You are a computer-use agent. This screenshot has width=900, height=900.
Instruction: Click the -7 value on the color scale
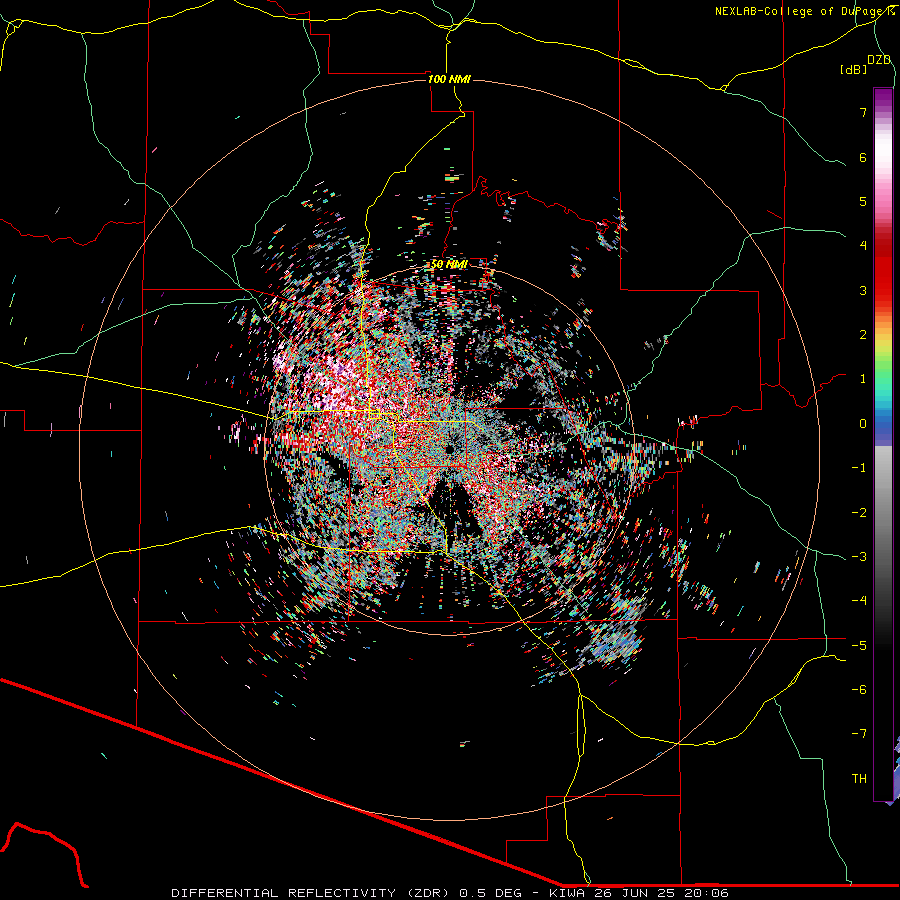(x=859, y=734)
